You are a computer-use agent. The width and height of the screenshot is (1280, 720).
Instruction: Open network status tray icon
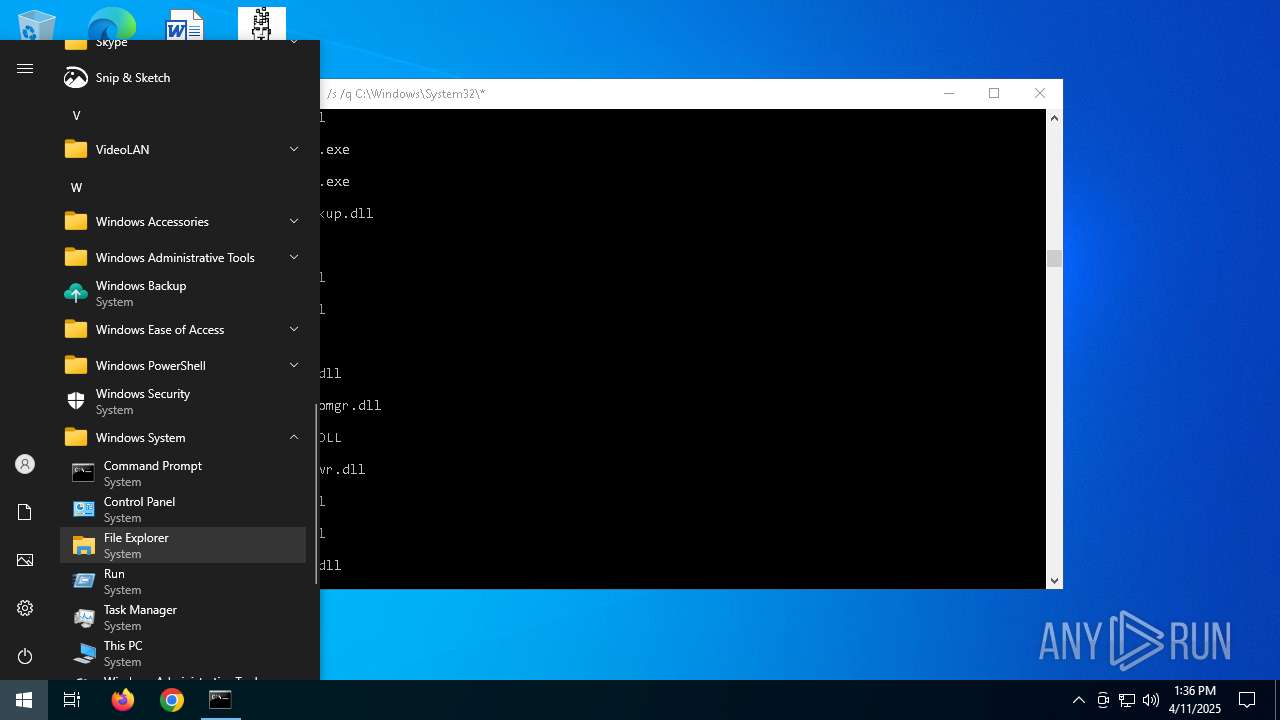click(1127, 700)
